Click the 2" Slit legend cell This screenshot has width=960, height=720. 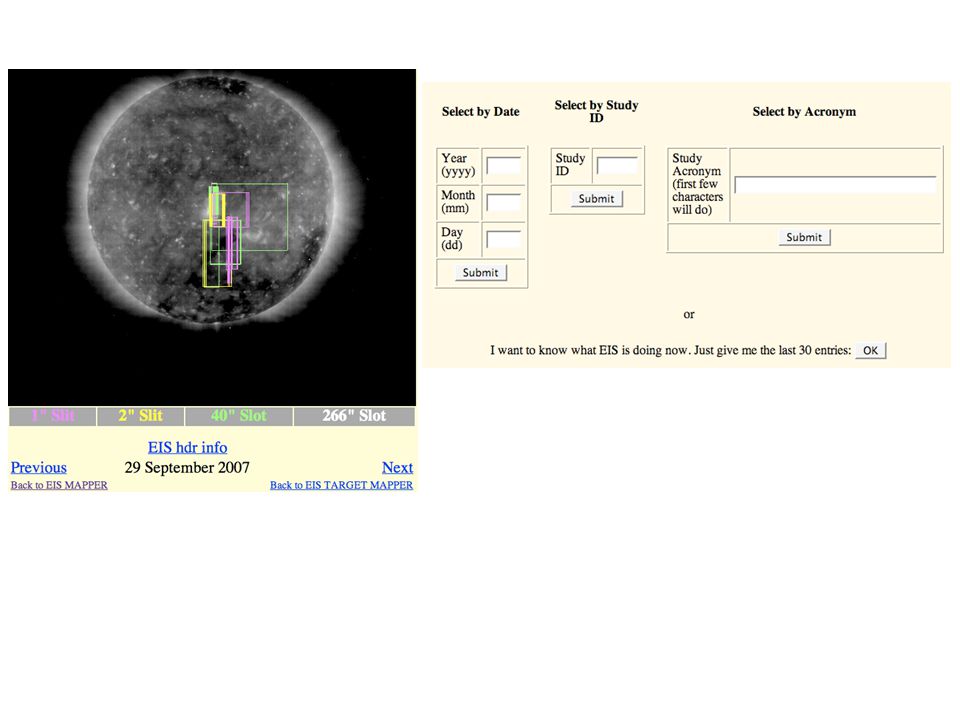140,416
